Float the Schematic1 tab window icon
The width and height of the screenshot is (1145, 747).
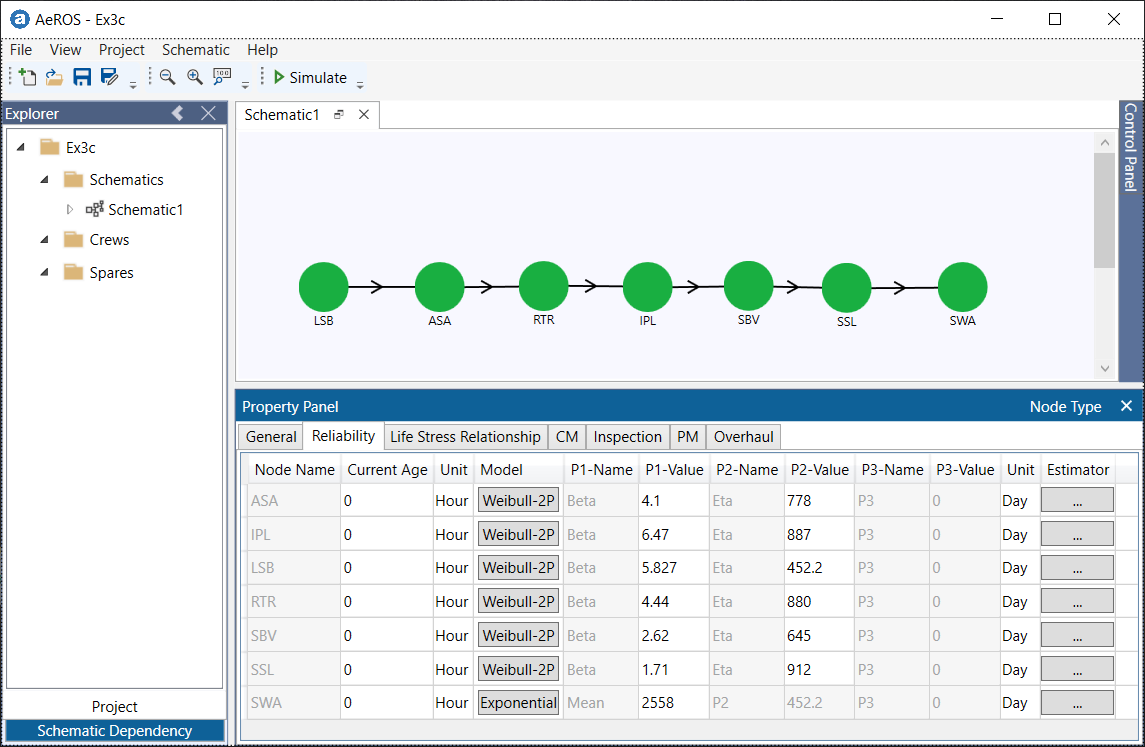coord(339,115)
